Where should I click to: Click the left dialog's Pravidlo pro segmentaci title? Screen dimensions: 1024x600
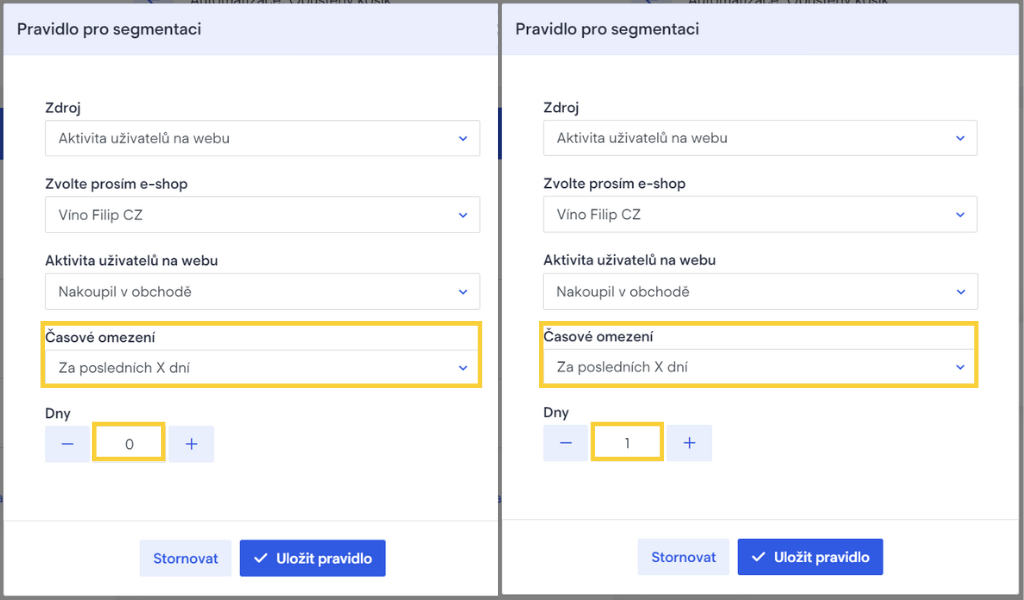(109, 29)
